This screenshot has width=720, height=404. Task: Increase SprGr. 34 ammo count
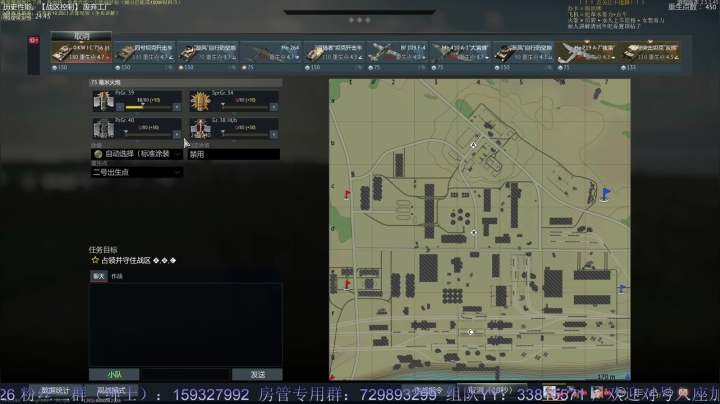[274, 107]
